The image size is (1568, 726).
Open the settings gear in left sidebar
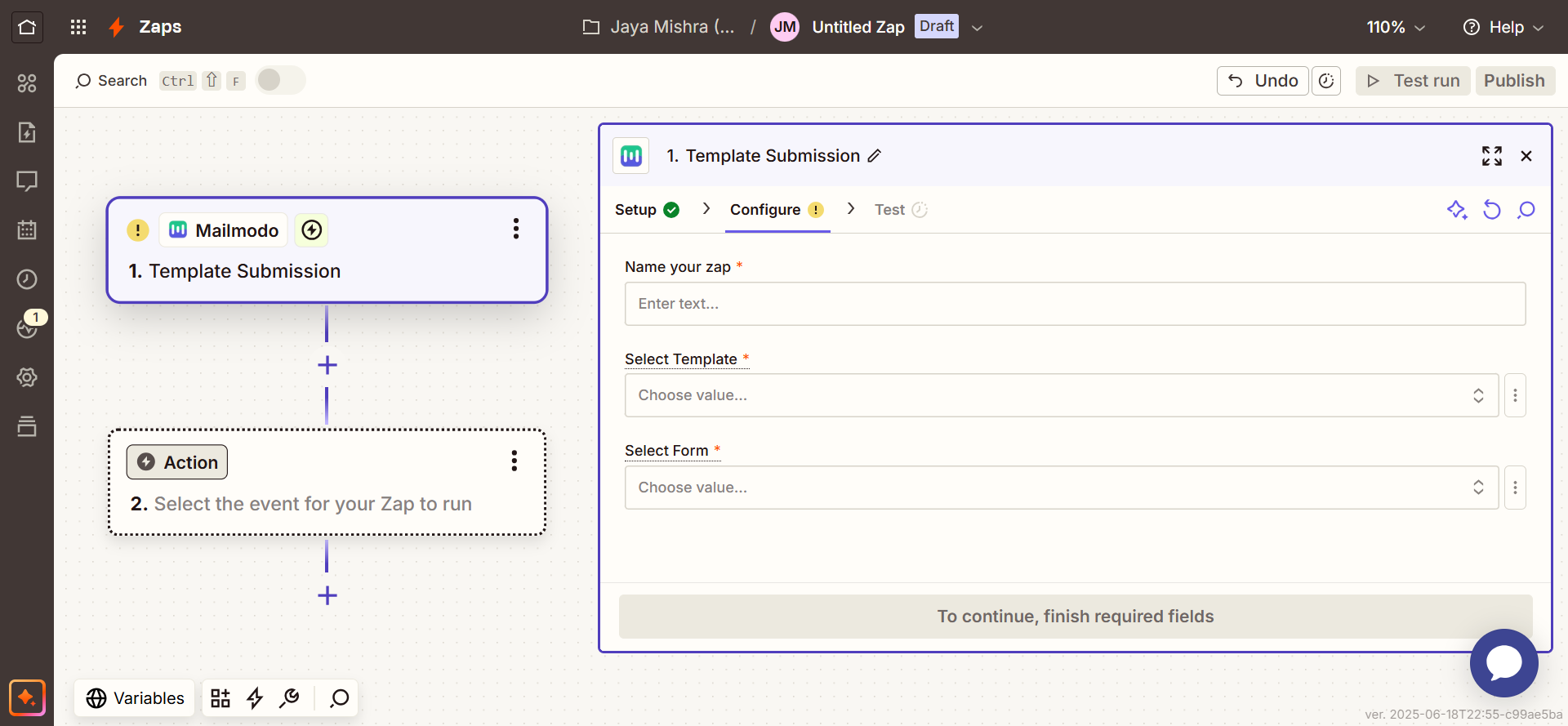click(x=27, y=377)
